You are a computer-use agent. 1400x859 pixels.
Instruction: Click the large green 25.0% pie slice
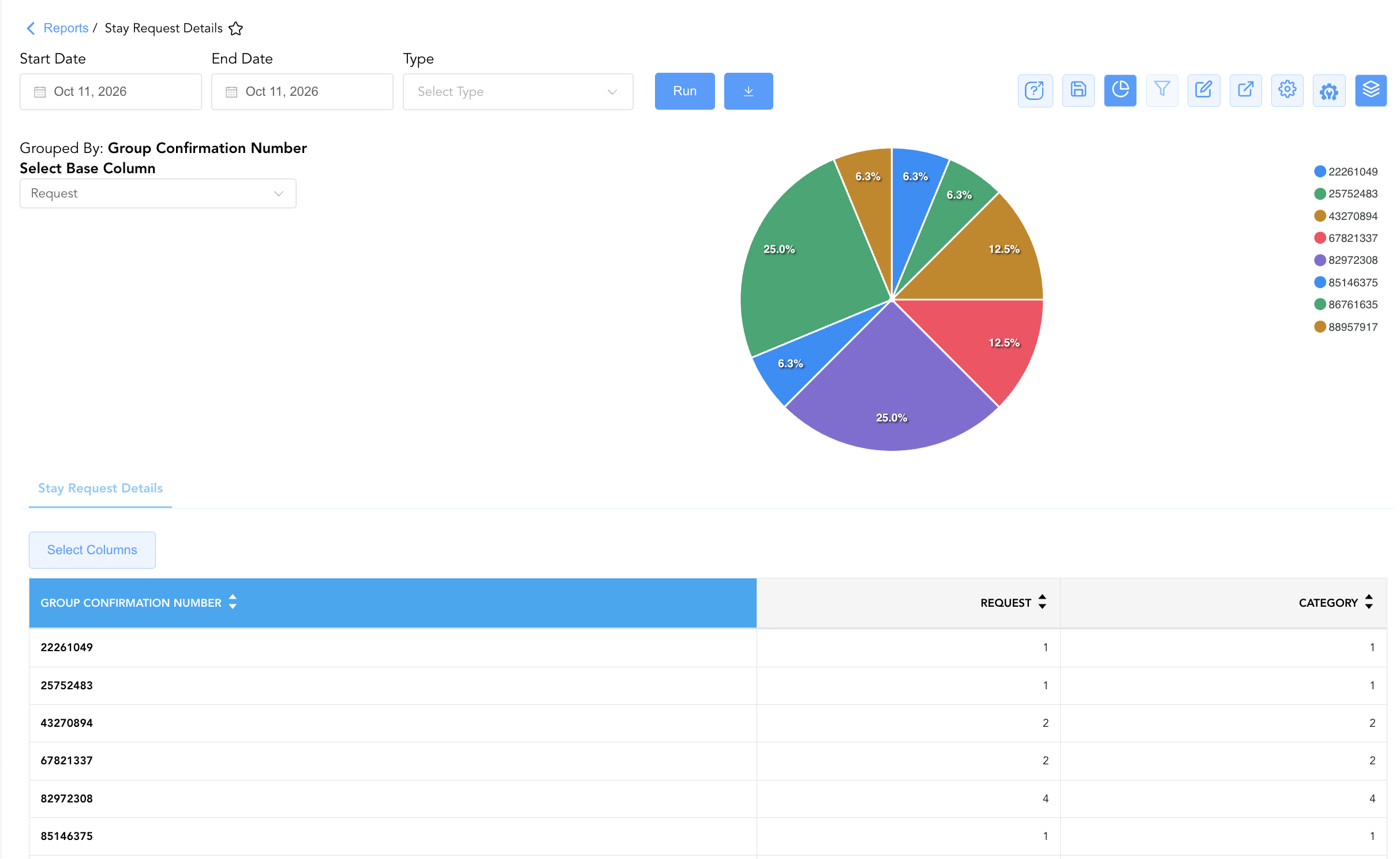tap(808, 266)
